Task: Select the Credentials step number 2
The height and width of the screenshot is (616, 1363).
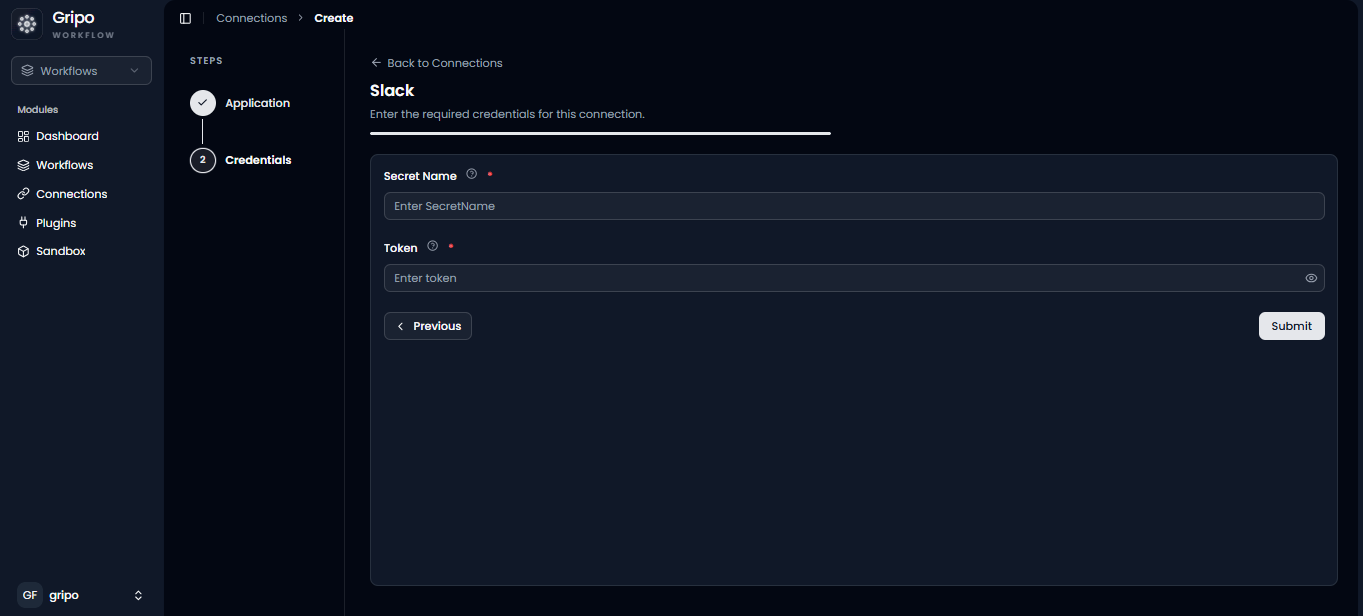Action: 203,160
